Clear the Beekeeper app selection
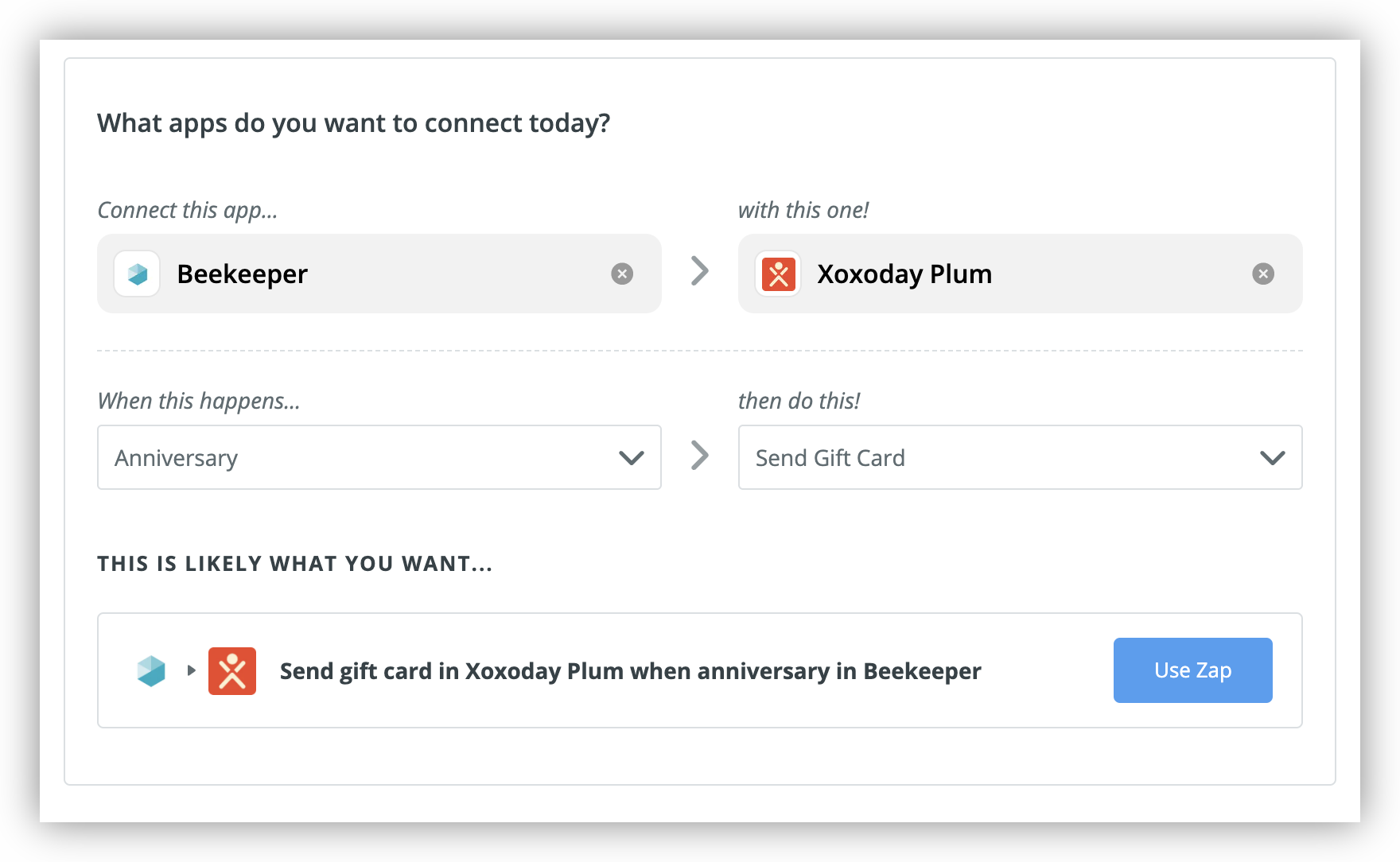The image size is (1400, 862). coord(622,274)
